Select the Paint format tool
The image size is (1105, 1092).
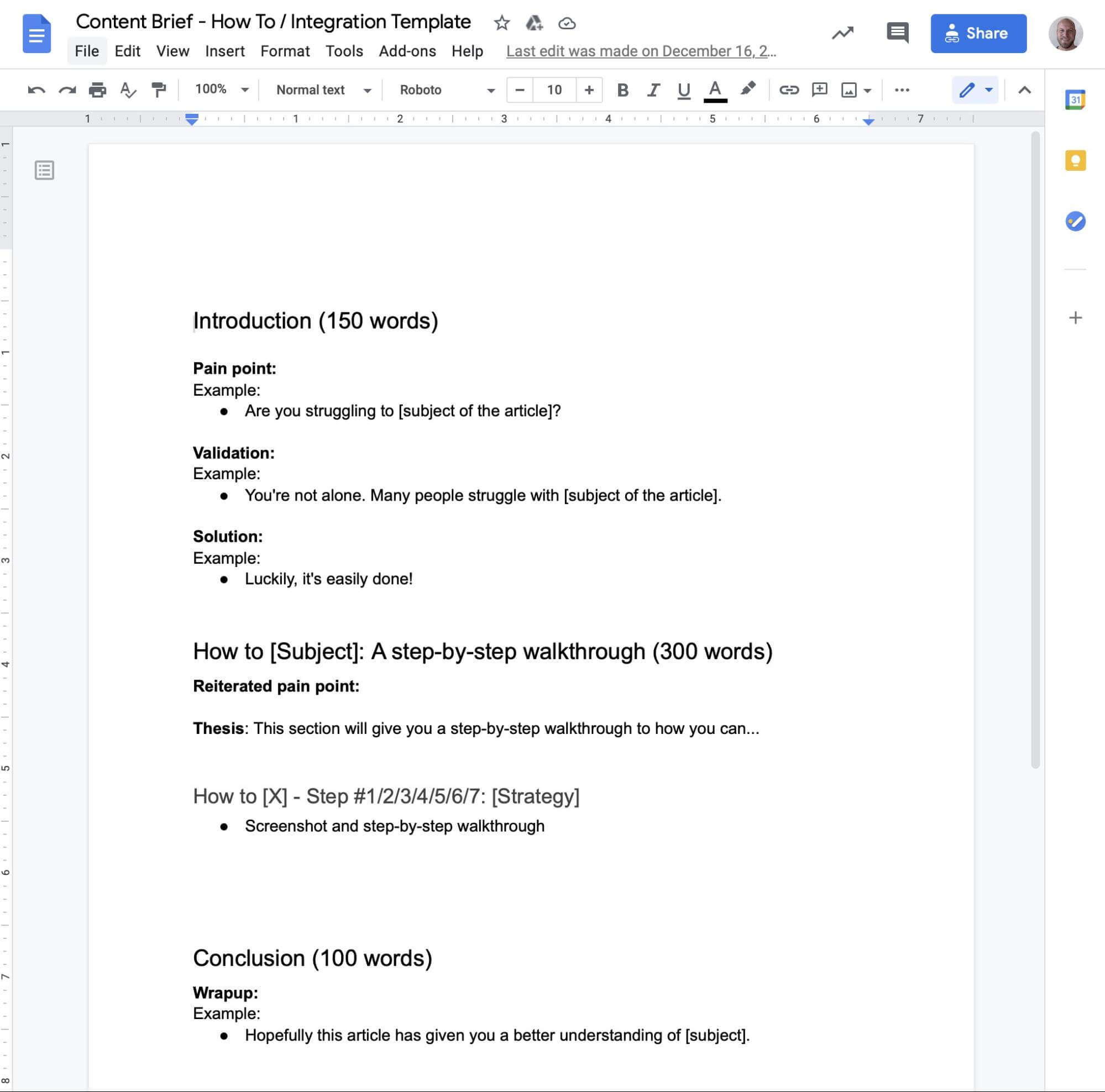tap(159, 90)
